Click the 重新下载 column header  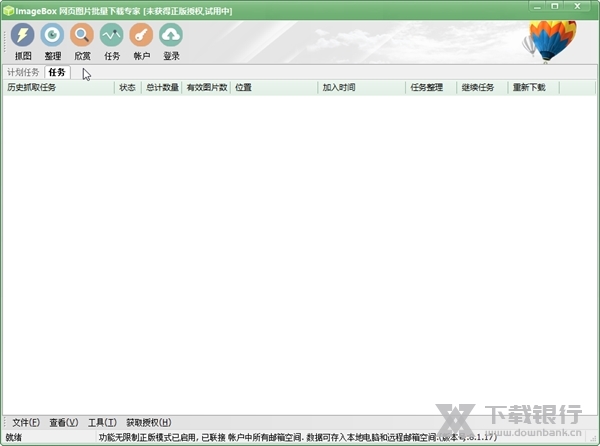point(534,88)
